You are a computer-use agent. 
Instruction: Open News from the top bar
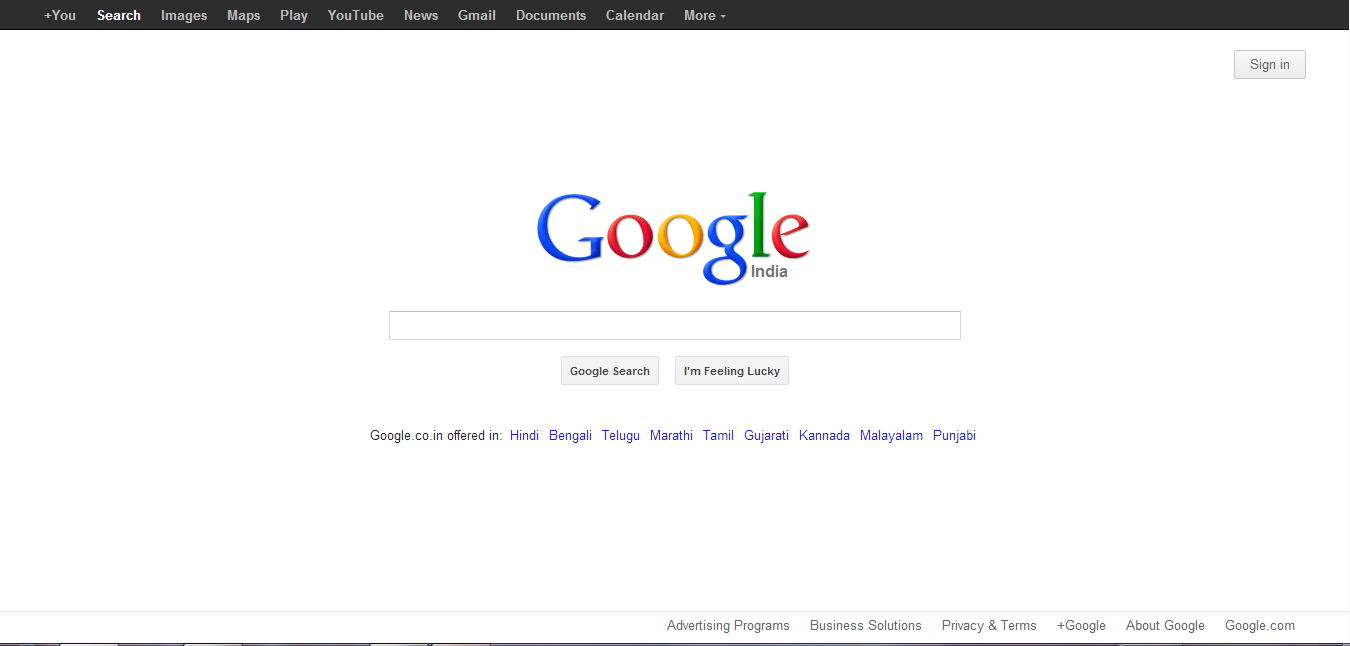pos(421,15)
